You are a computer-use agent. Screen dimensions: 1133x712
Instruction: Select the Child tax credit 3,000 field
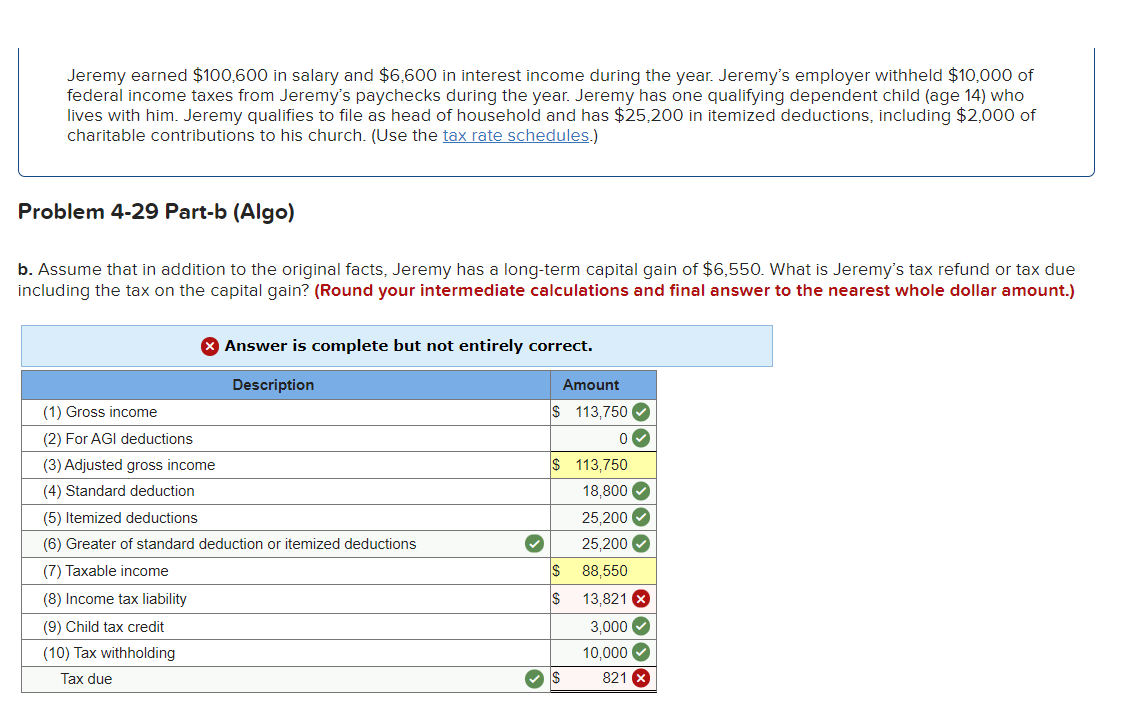[603, 627]
